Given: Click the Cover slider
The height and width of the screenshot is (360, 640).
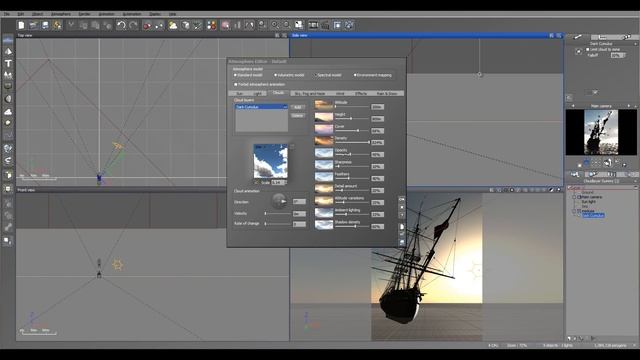Looking at the screenshot, I should pyautogui.click(x=352, y=131).
